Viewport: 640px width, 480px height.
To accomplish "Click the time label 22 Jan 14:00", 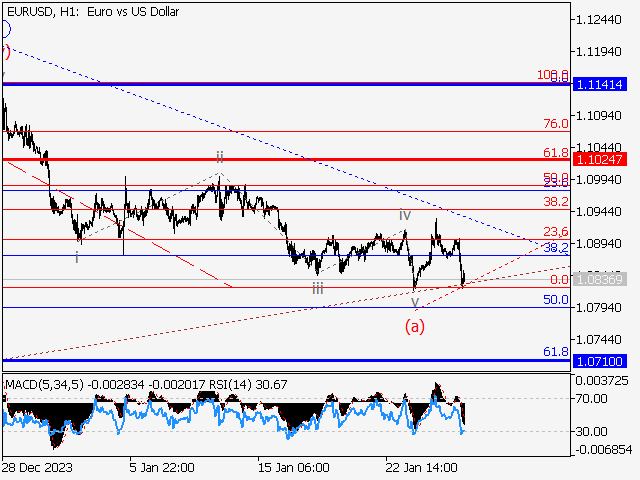I will 421,467.
